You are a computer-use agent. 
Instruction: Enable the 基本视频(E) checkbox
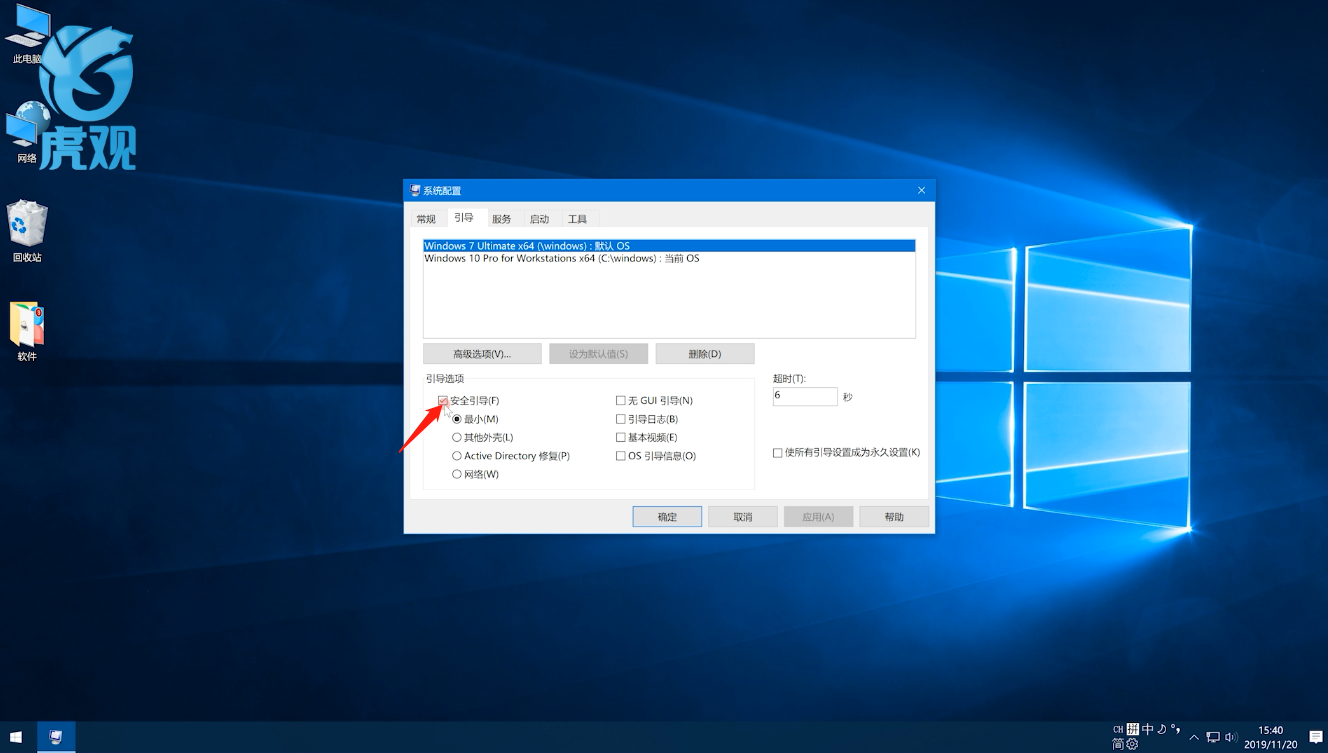621,437
